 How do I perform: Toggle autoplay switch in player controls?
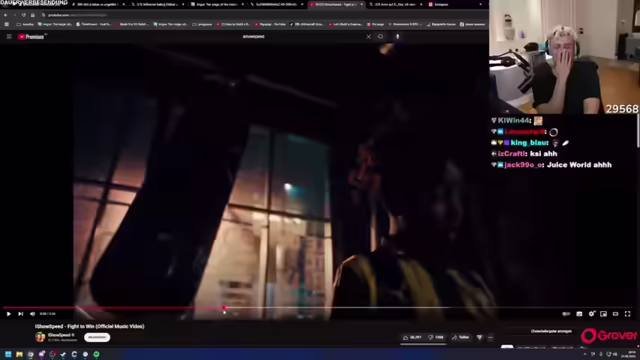tap(566, 314)
